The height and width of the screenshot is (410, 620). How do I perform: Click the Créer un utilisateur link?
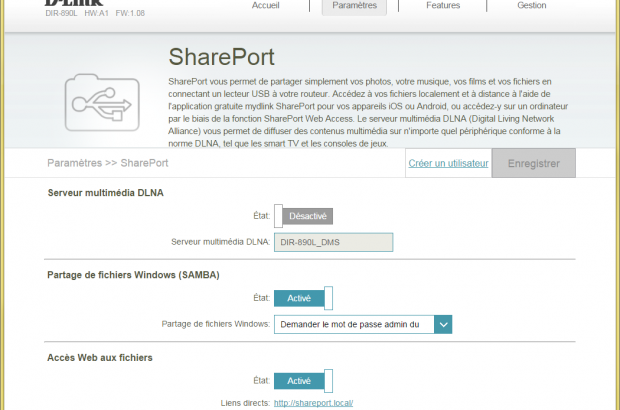coord(448,163)
